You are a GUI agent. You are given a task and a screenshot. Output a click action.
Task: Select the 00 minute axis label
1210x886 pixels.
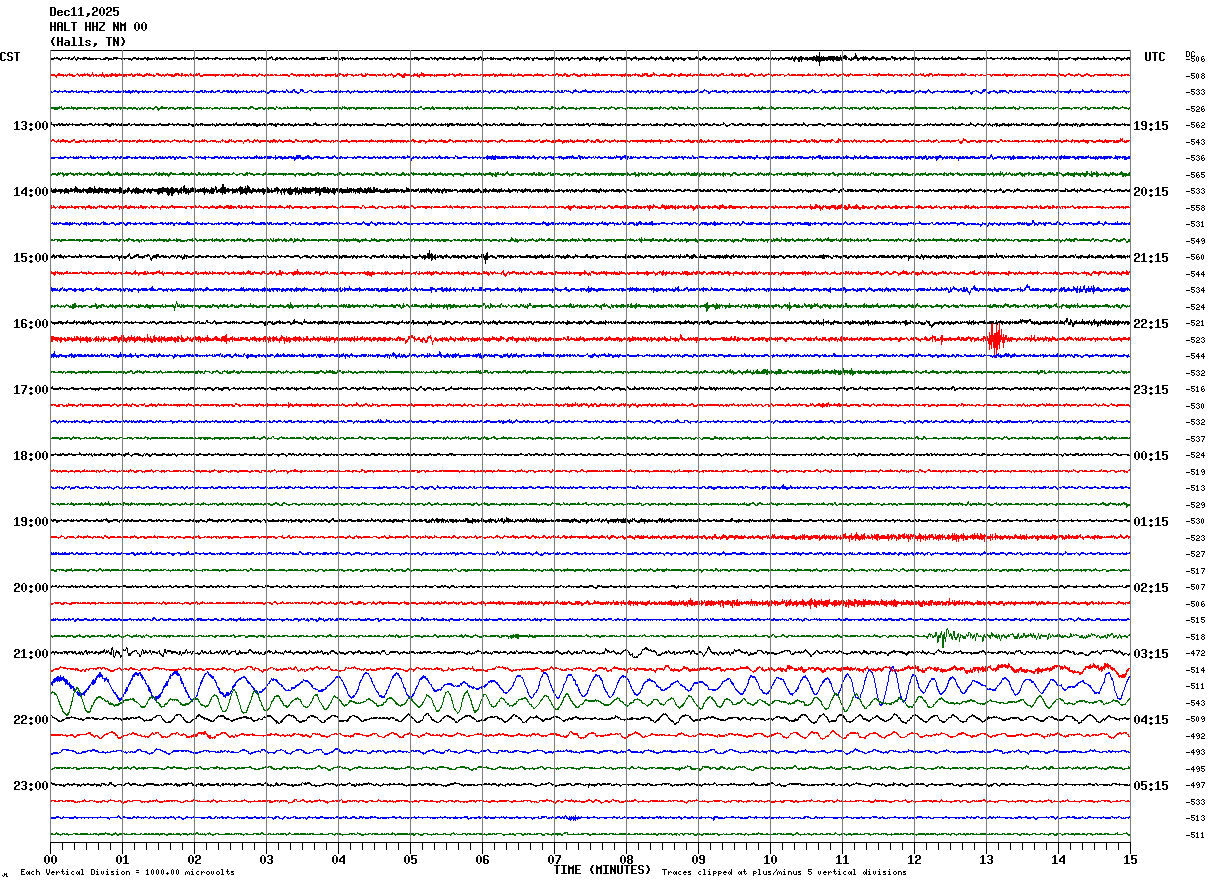[51, 860]
